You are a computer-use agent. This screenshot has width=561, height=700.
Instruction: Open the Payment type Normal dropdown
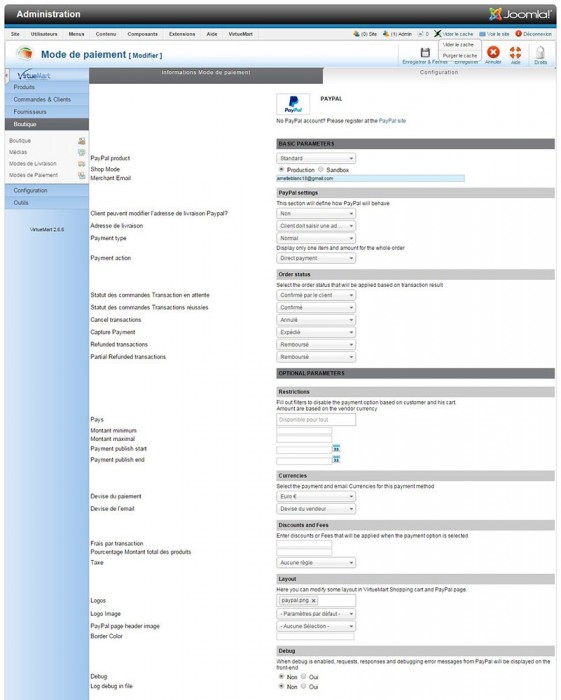[316, 238]
